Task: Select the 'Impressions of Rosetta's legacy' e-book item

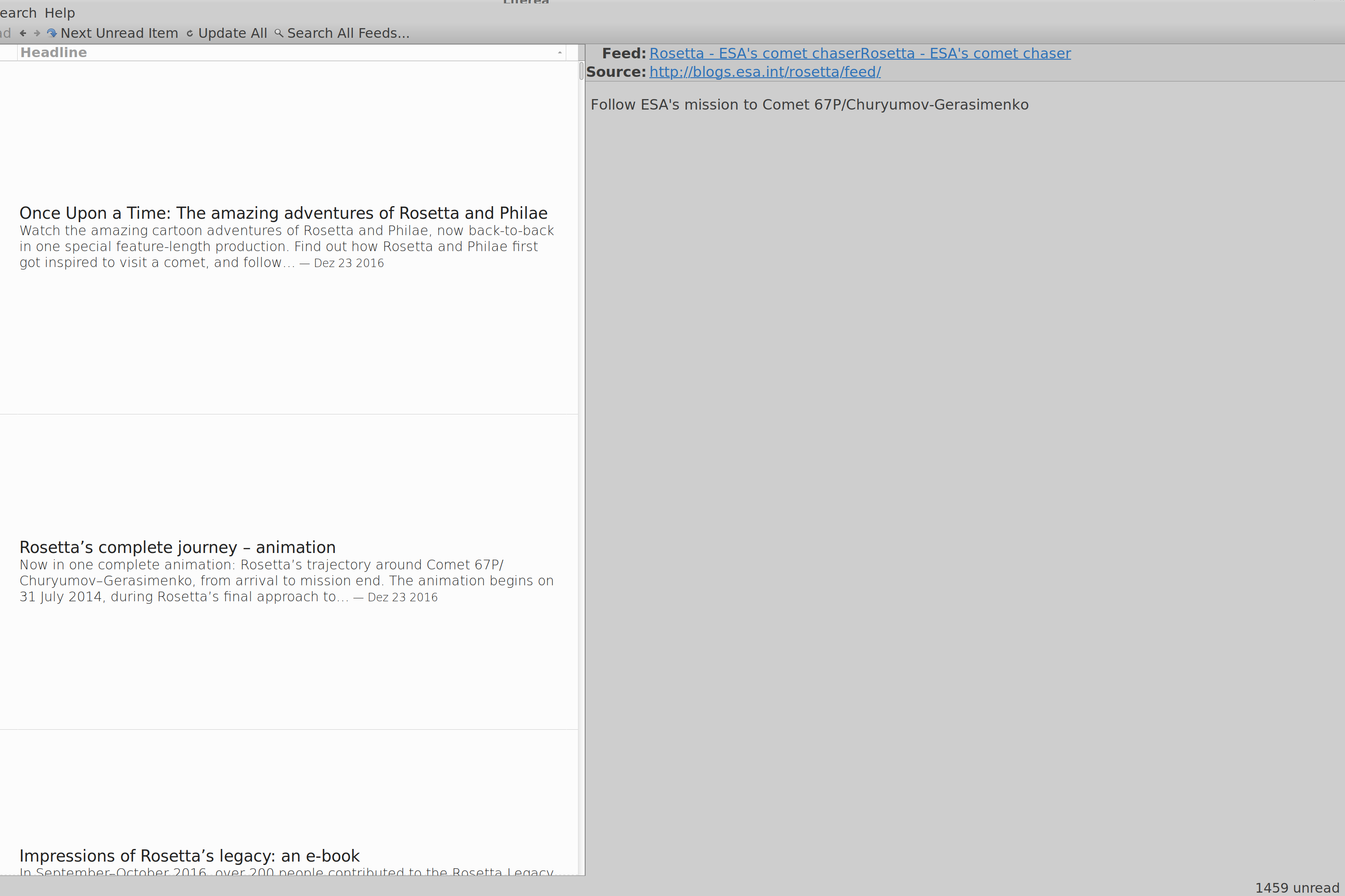Action: 189,855
